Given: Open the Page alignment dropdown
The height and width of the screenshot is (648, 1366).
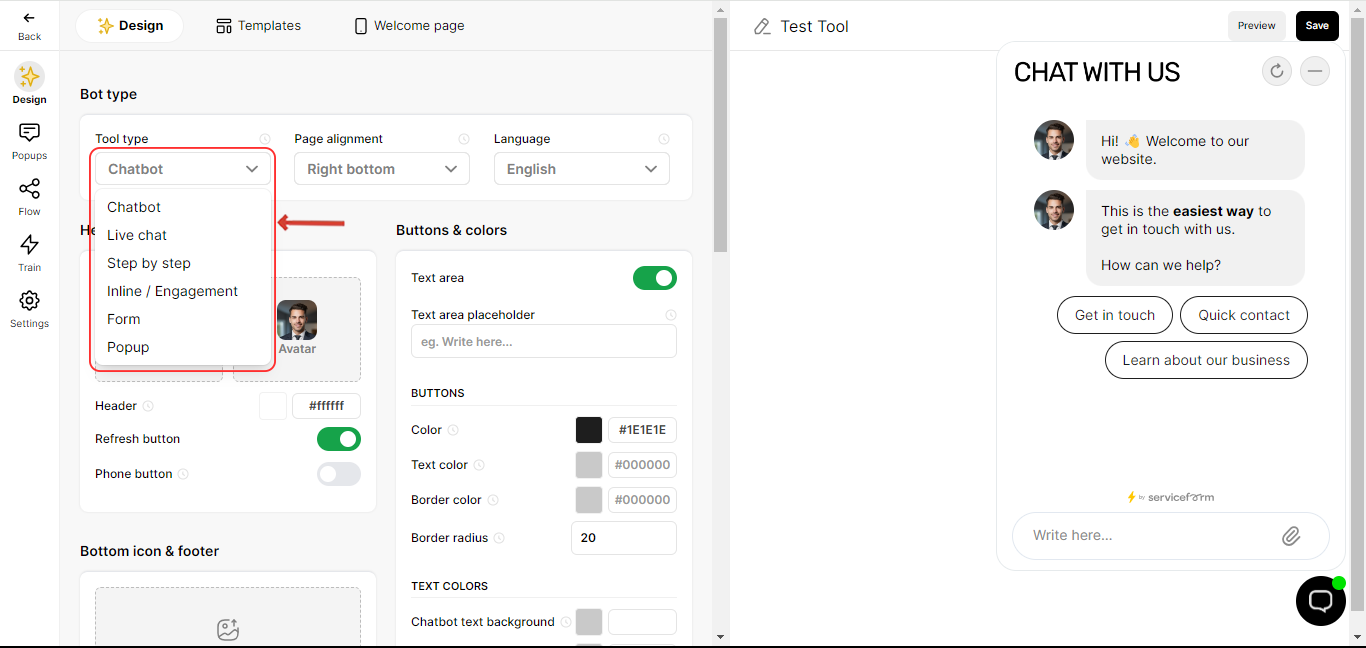Looking at the screenshot, I should tap(382, 169).
